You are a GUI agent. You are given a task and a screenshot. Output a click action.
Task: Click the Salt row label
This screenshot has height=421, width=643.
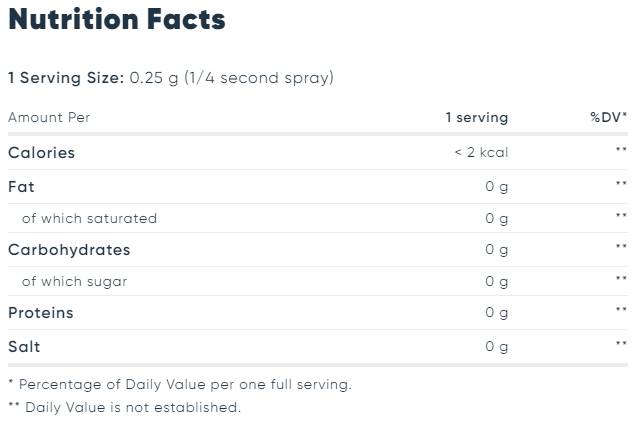(24, 346)
